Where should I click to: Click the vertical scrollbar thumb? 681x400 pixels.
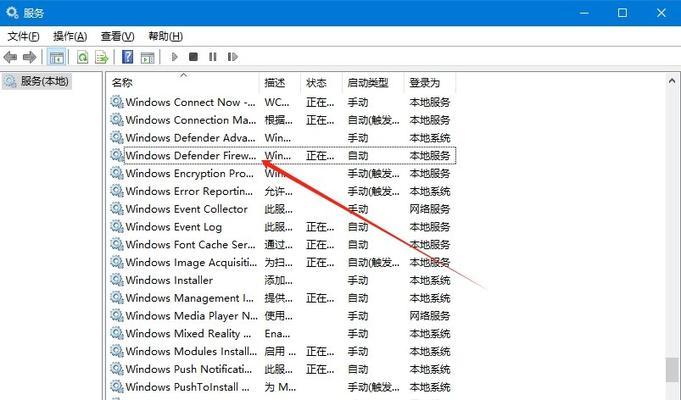click(x=672, y=370)
